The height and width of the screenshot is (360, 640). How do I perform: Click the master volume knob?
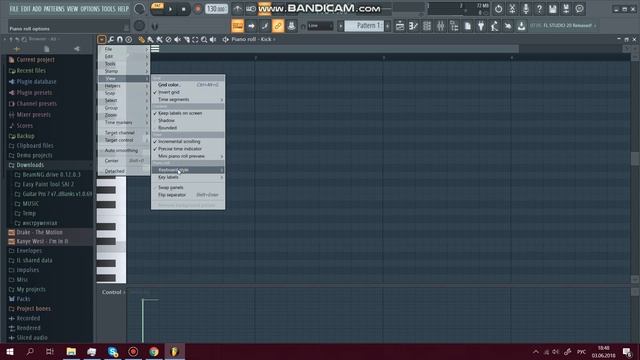[139, 9]
